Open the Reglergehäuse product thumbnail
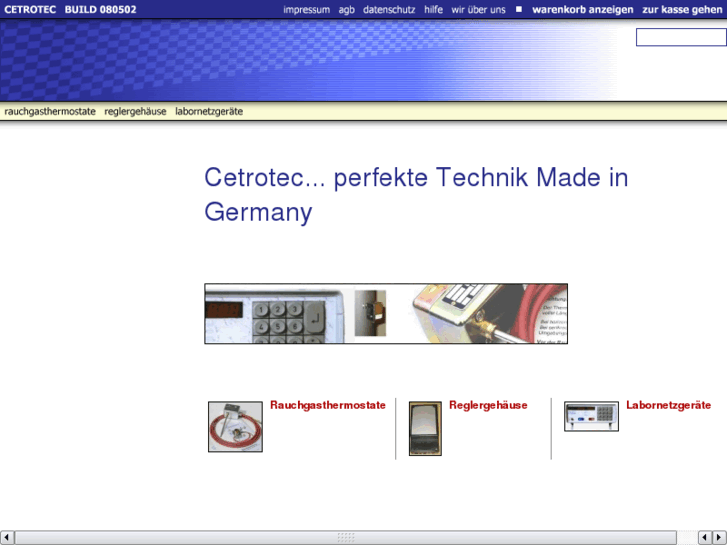Screen dimensions: 727x545 425,429
